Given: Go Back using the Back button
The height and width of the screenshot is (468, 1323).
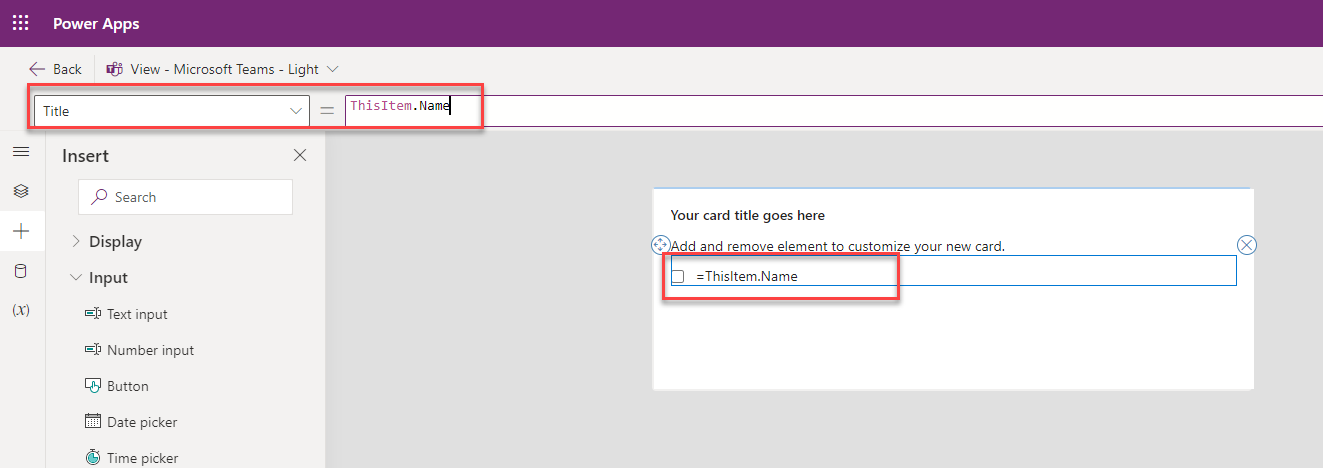Looking at the screenshot, I should point(56,69).
